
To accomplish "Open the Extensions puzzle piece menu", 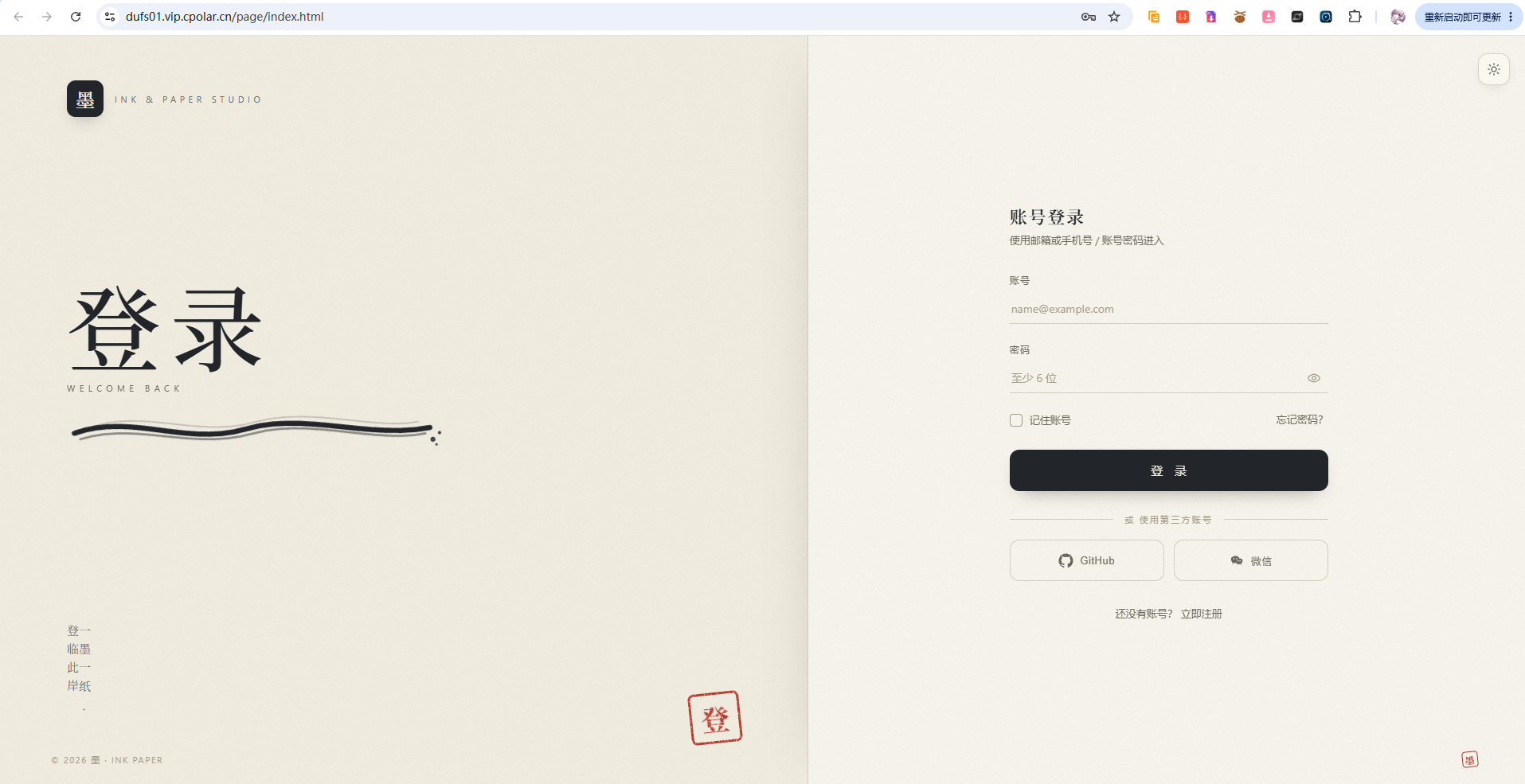I will 1355,17.
